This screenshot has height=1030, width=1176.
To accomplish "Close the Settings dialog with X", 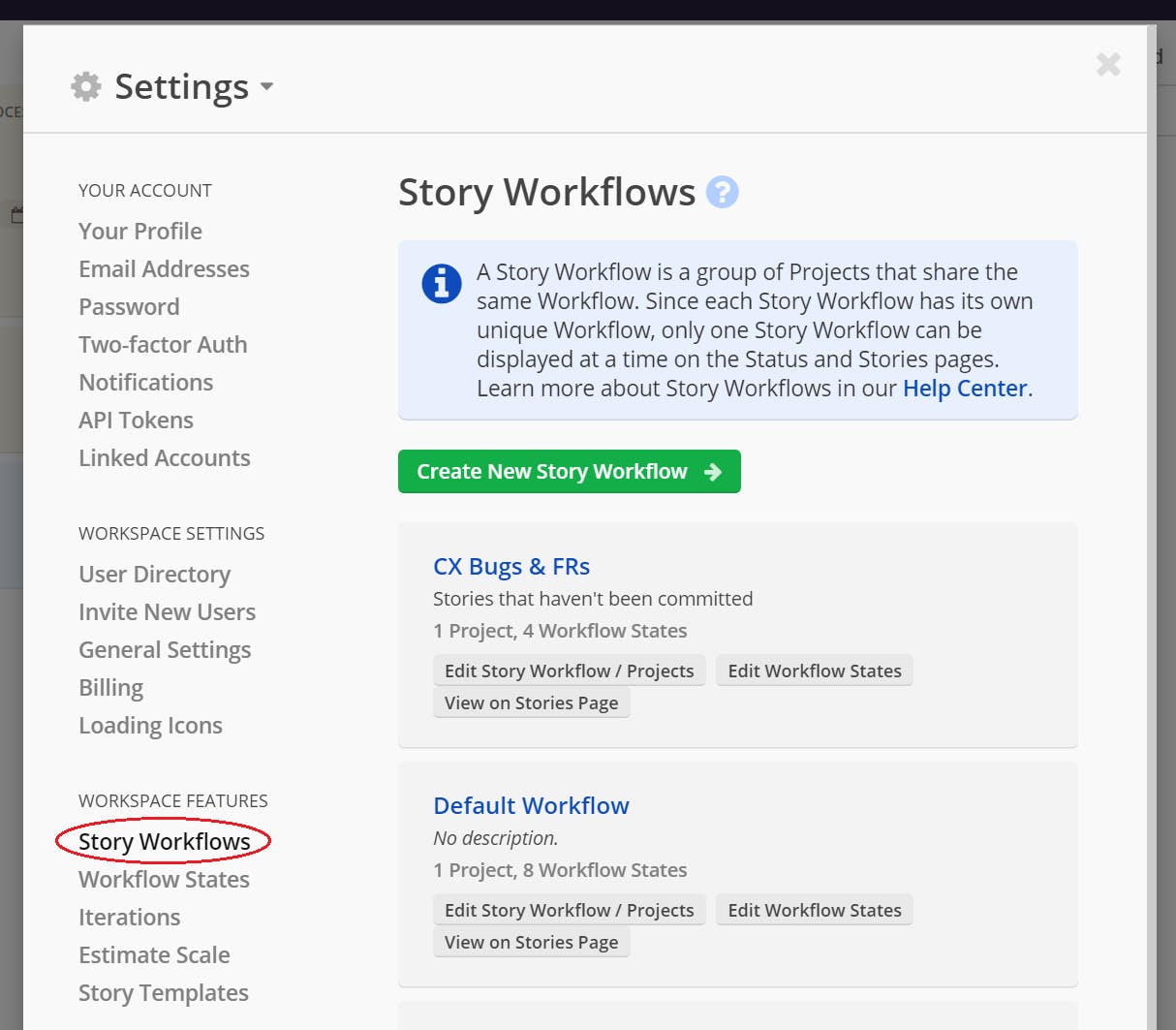I will click(x=1108, y=65).
